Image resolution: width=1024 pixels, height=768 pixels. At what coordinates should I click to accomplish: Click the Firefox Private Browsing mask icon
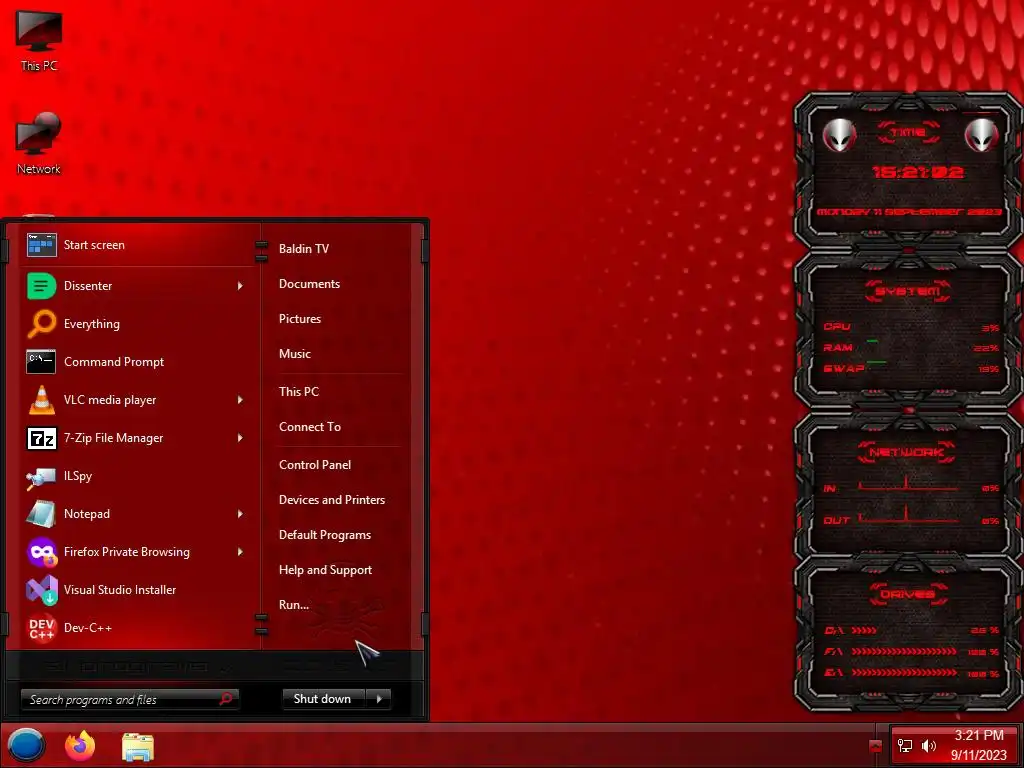(x=42, y=552)
